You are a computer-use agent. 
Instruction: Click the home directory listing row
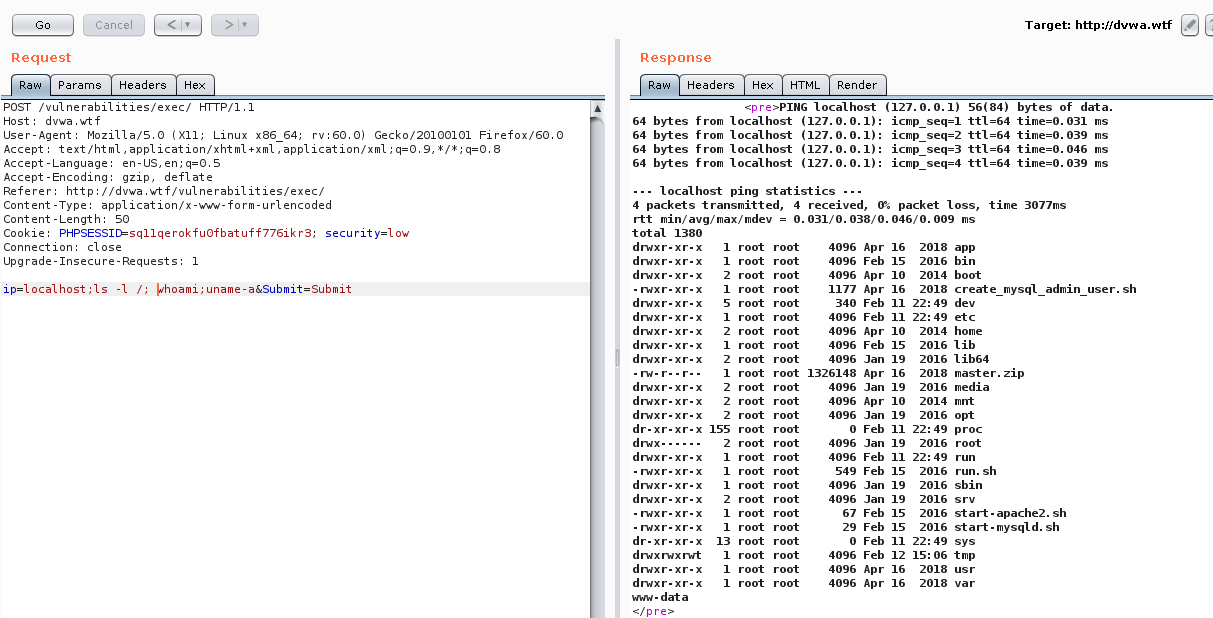coord(808,331)
